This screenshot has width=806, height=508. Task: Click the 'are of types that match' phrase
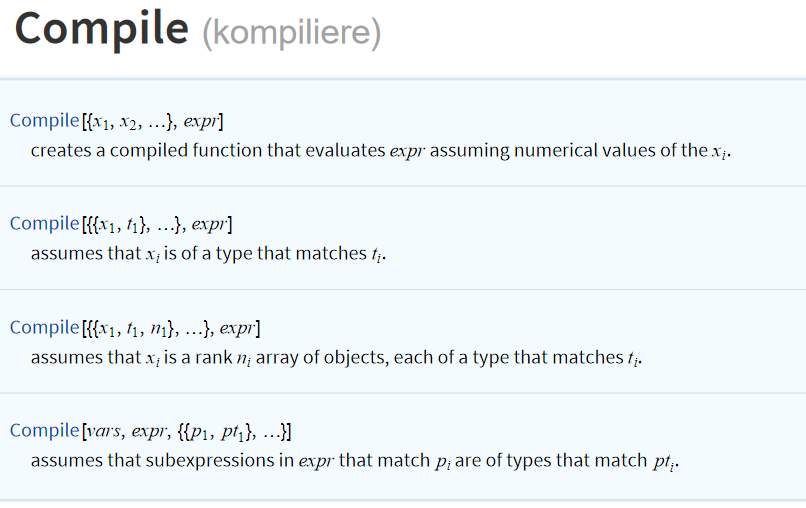point(551,461)
